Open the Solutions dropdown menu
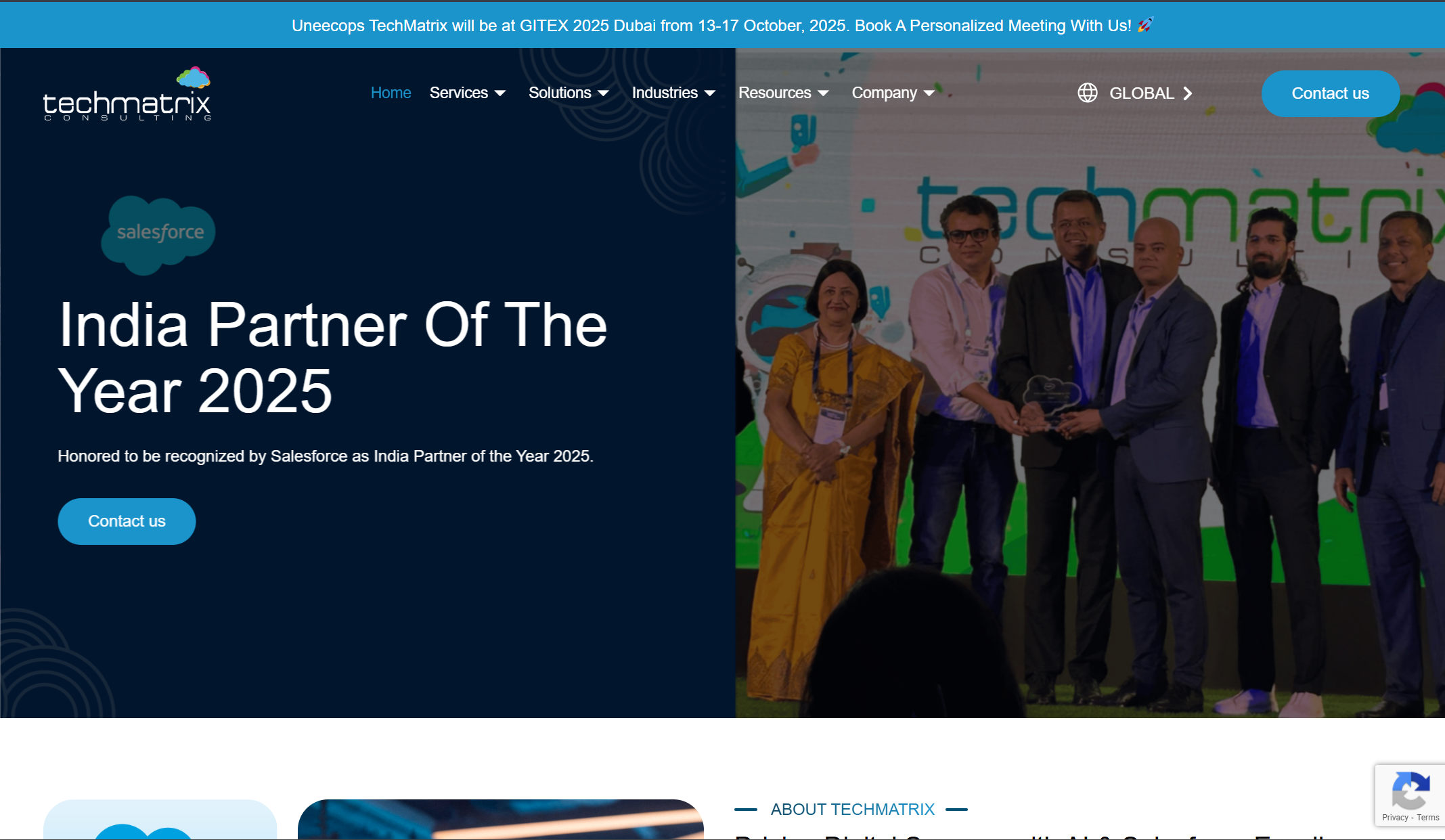Screen dimensions: 1445x840 tap(560, 93)
